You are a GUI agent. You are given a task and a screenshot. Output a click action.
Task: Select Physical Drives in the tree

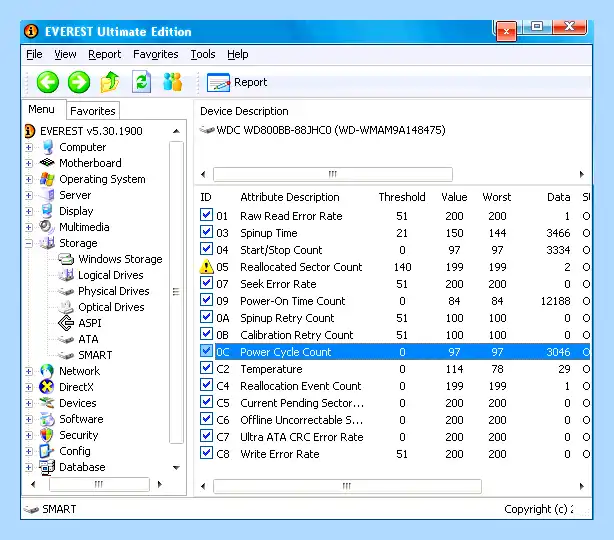click(x=114, y=291)
